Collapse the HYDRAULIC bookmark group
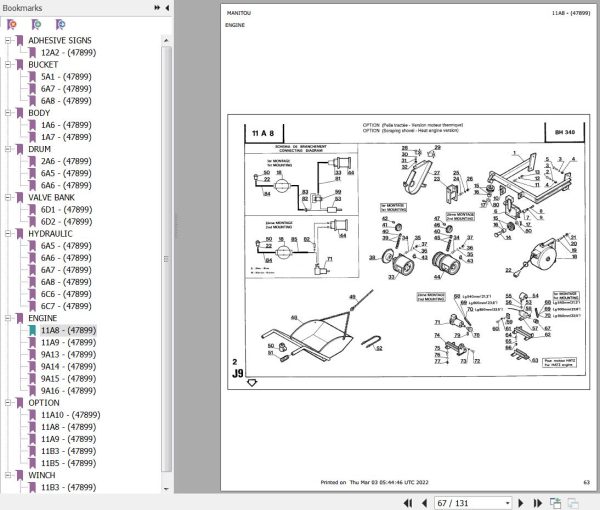The width and height of the screenshot is (600, 510). pyautogui.click(x=8, y=234)
